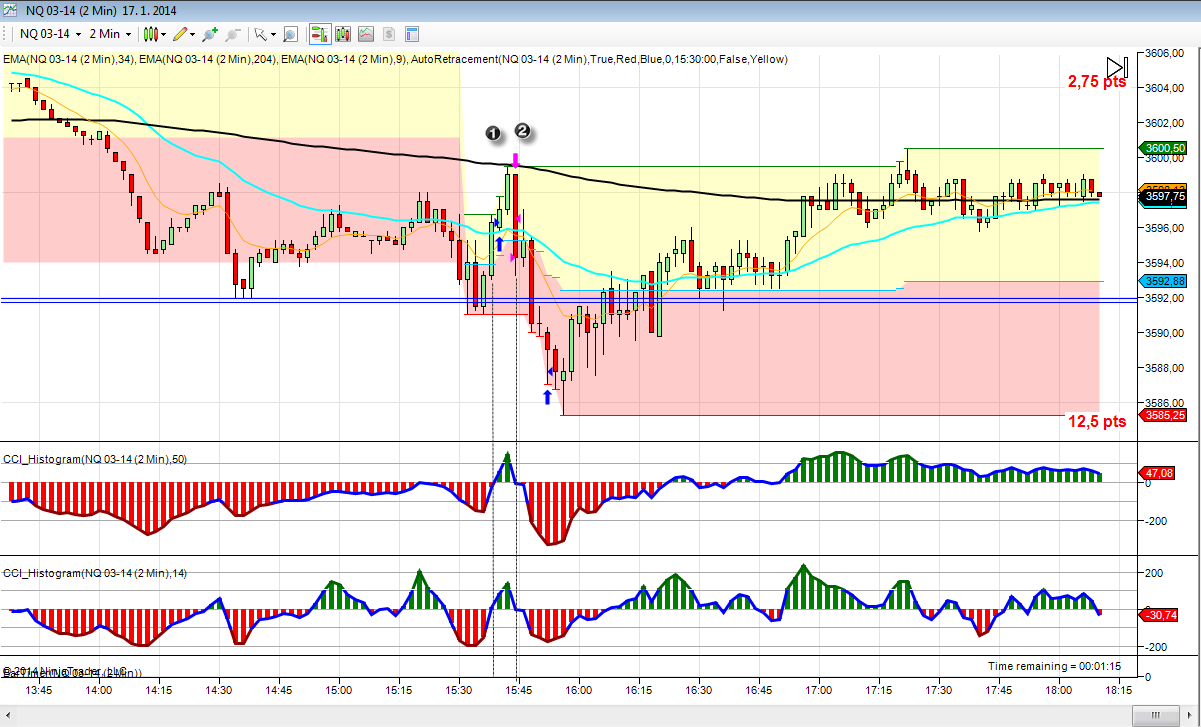Click the candlestick chart style icon

pyautogui.click(x=151, y=34)
